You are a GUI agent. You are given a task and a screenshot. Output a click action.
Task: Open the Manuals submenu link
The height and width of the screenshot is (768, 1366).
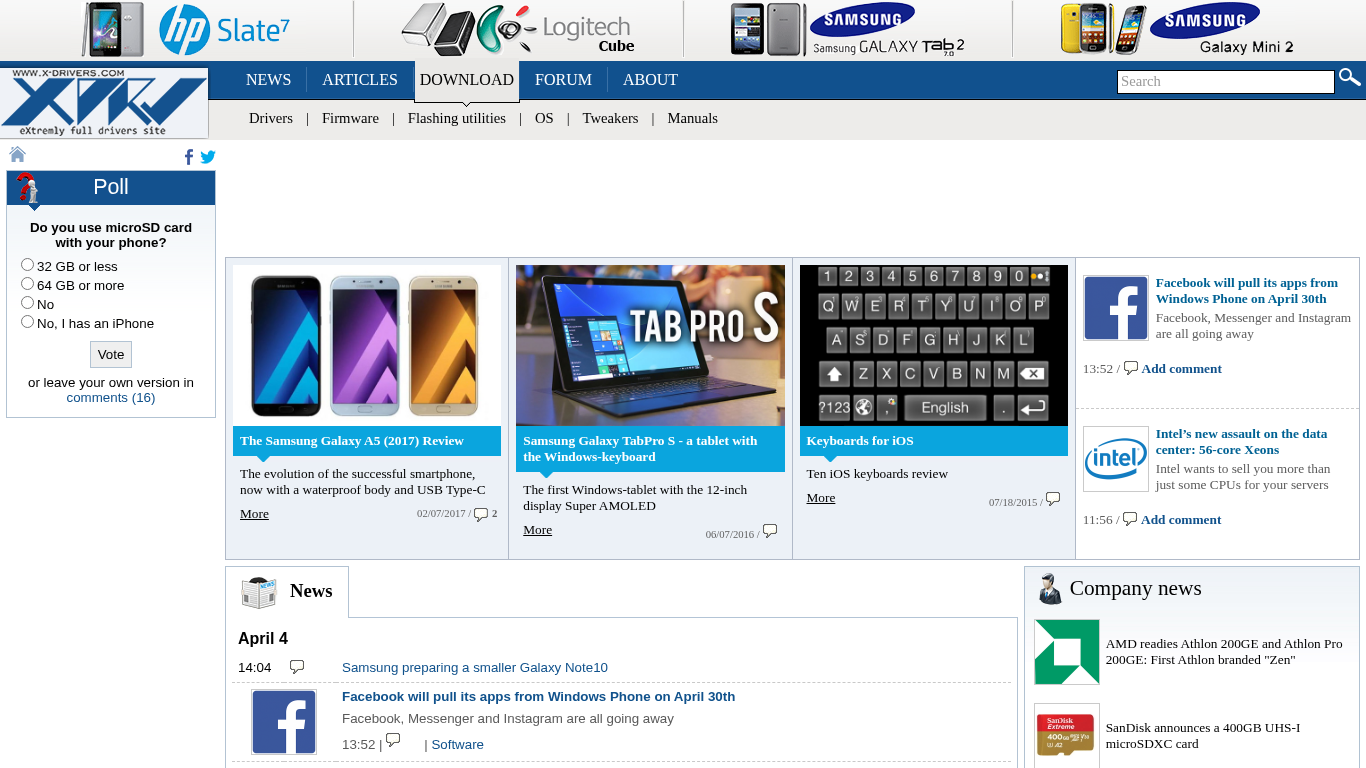click(693, 118)
